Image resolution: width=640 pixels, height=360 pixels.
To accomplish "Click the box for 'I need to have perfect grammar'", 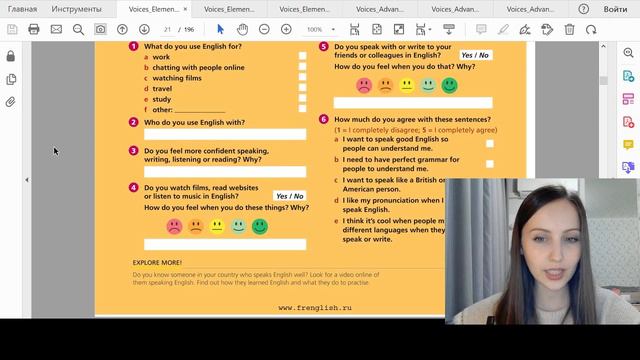I will pos(490,164).
